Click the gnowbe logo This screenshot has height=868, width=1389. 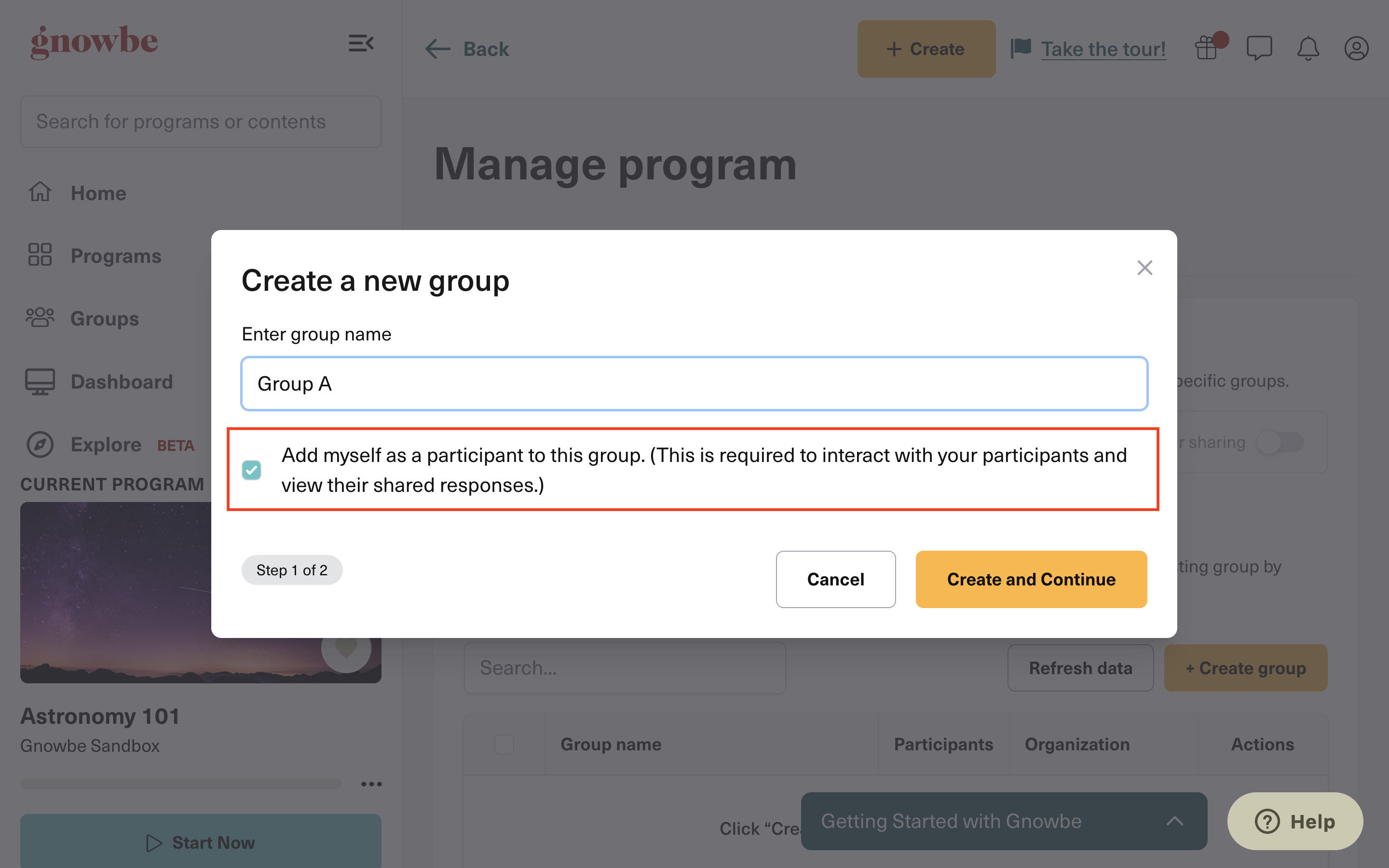click(x=94, y=42)
